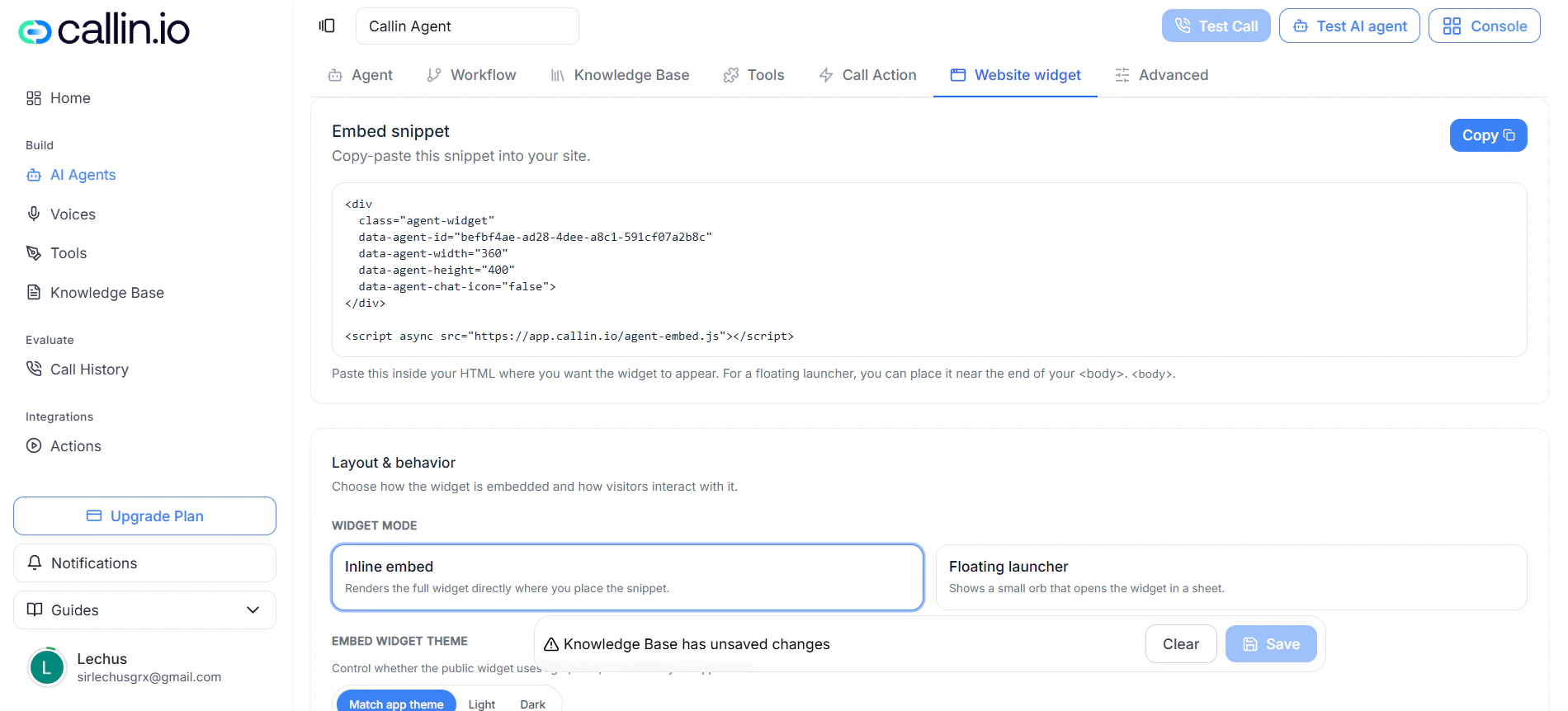The height and width of the screenshot is (711, 1568).
Task: Click the Call Action lightning icon
Action: pyautogui.click(x=826, y=75)
